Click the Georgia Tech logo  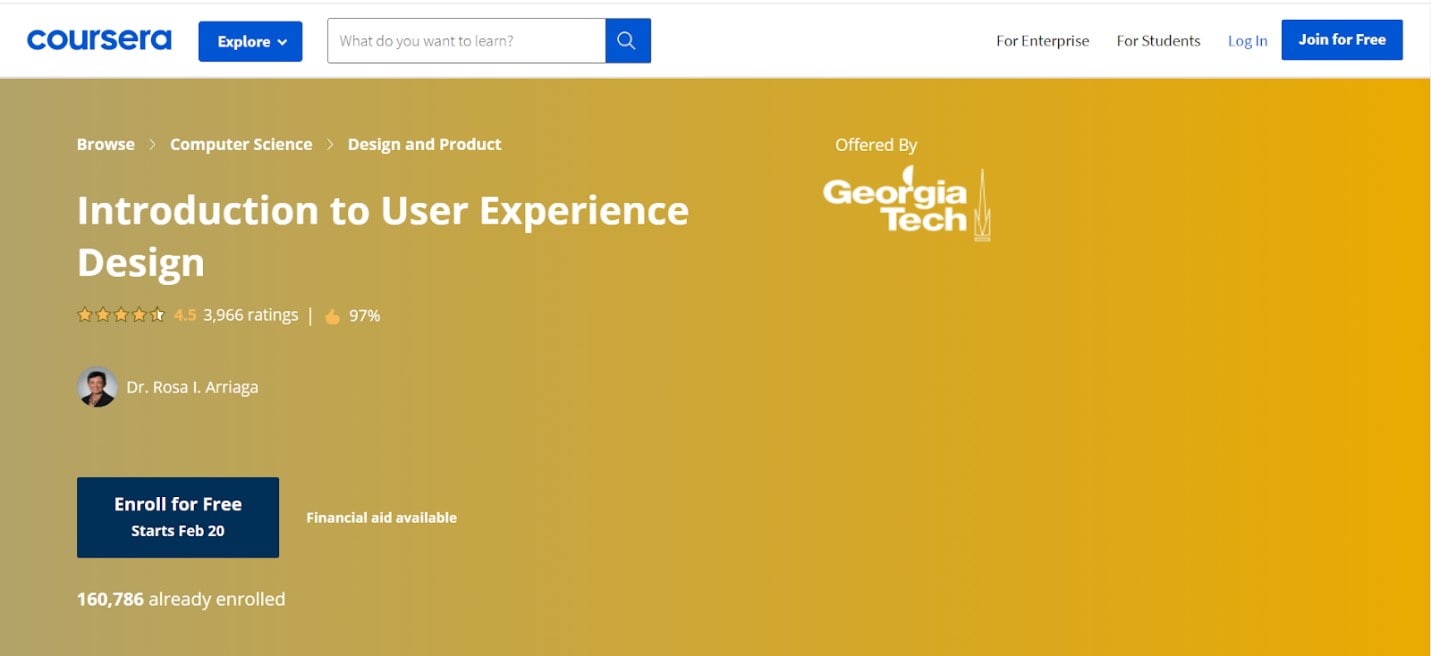[x=905, y=205]
